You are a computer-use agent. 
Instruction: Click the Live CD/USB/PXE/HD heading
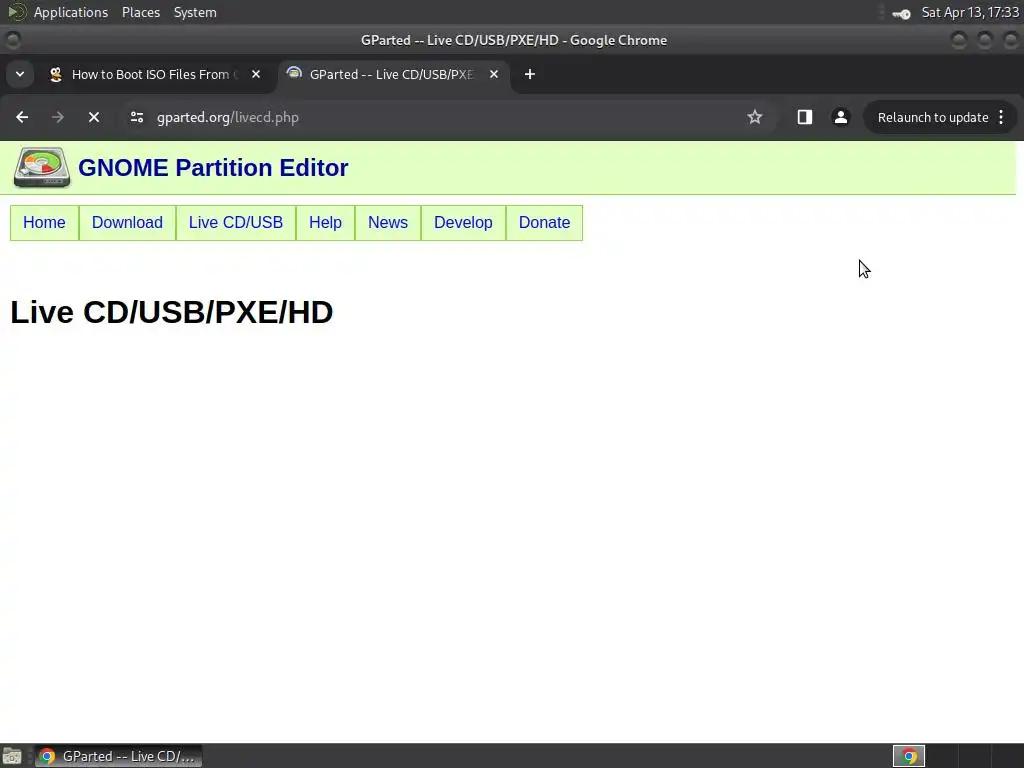pyautogui.click(x=172, y=312)
